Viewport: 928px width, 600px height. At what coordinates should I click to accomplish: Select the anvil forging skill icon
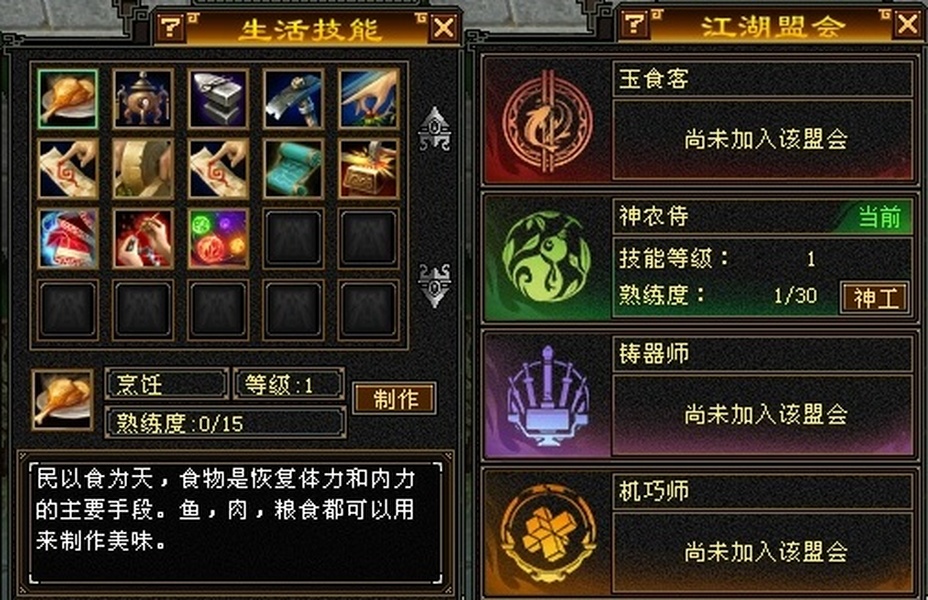click(x=218, y=99)
